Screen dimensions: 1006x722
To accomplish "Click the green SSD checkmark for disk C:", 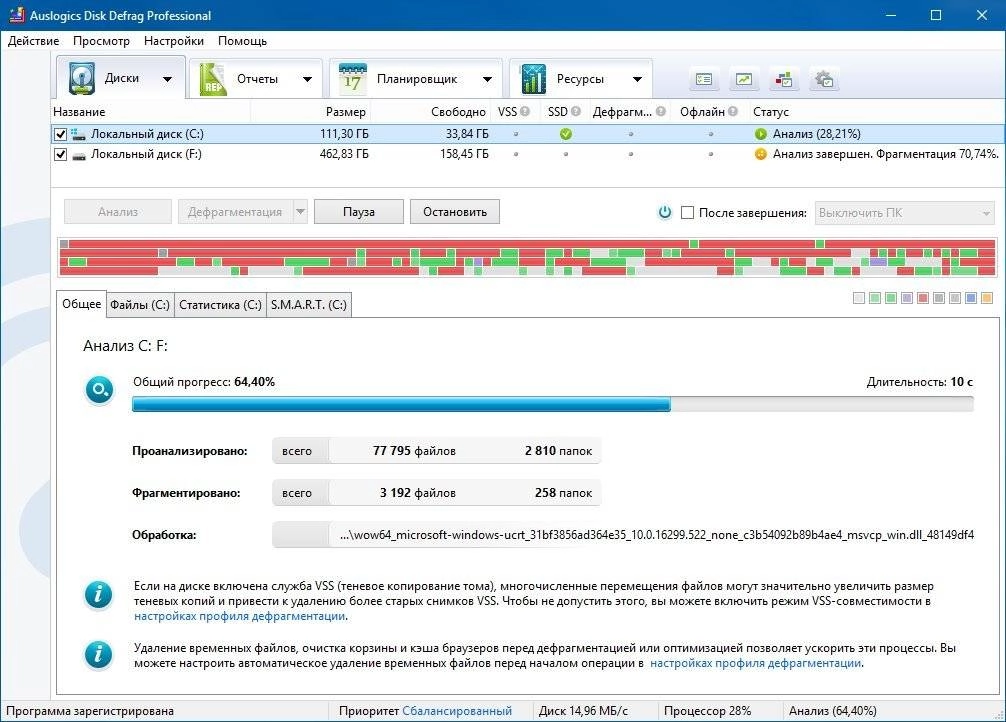I will pyautogui.click(x=566, y=134).
